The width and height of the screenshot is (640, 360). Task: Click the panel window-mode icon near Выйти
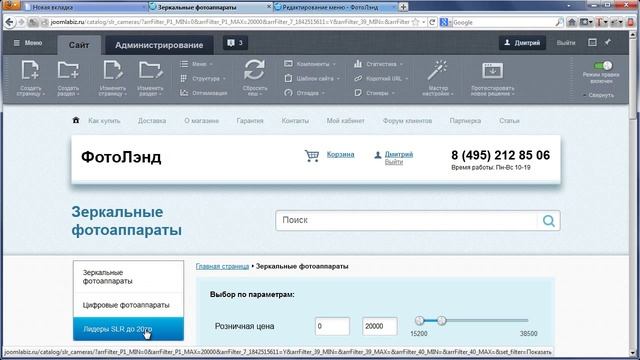pos(592,42)
